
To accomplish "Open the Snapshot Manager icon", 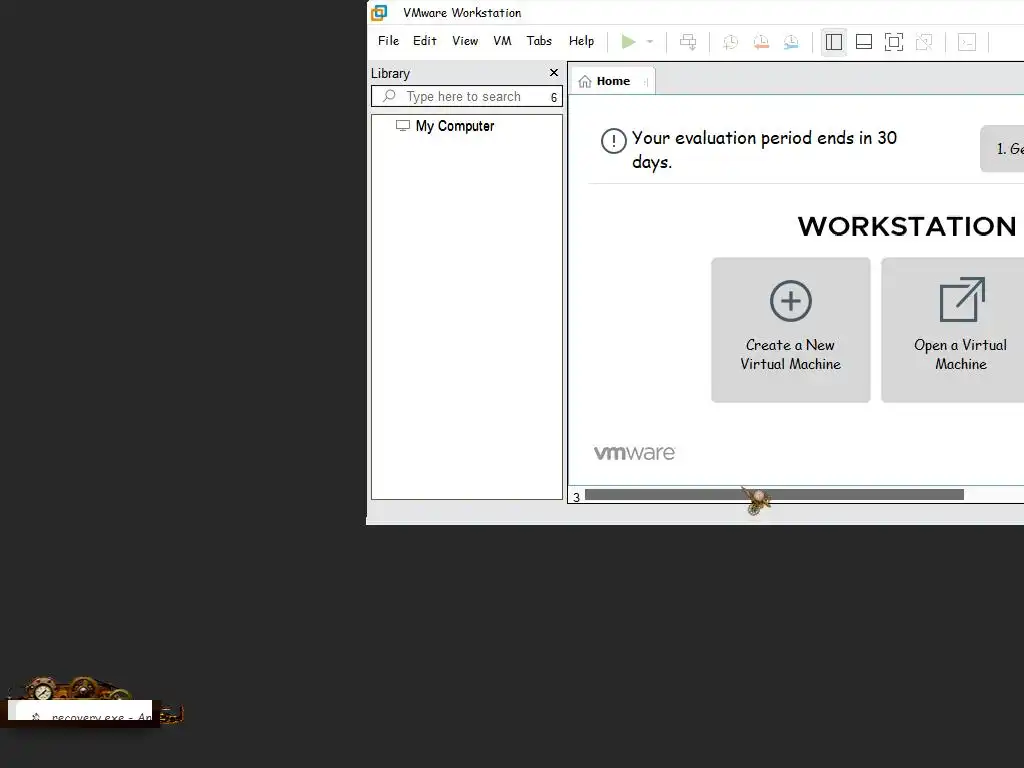I will [791, 42].
